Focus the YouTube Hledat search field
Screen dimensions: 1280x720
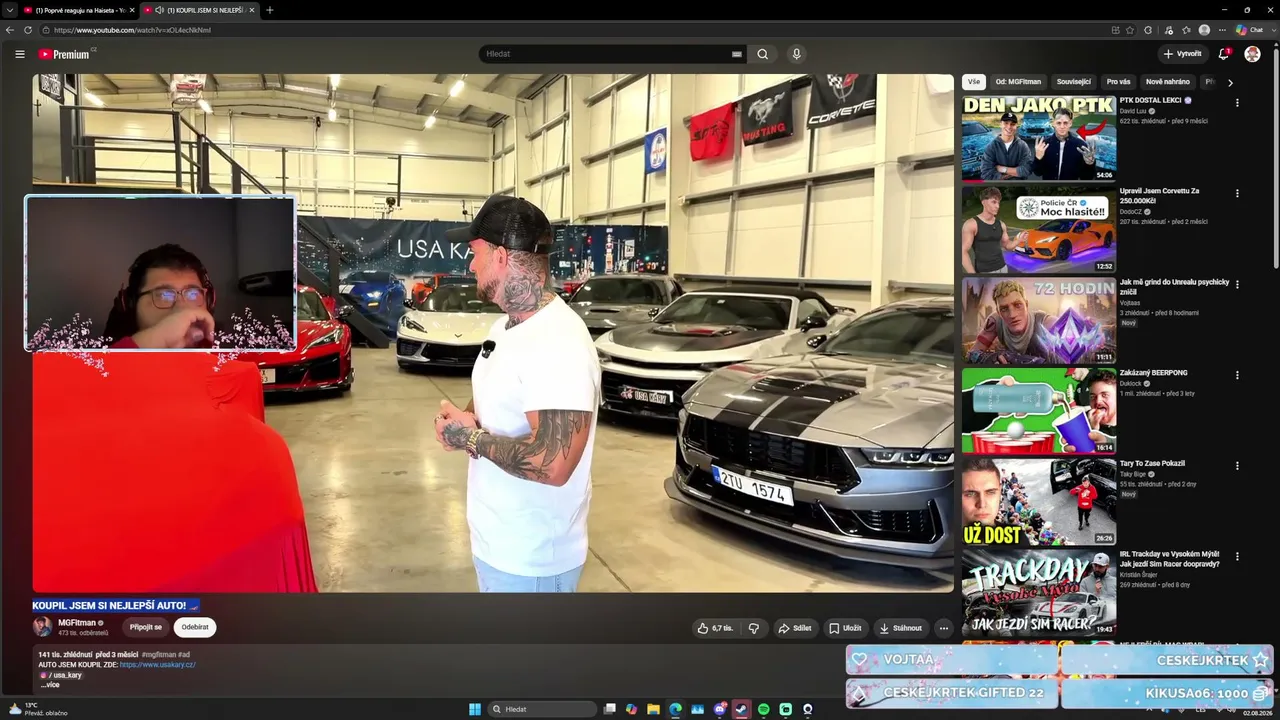(606, 54)
